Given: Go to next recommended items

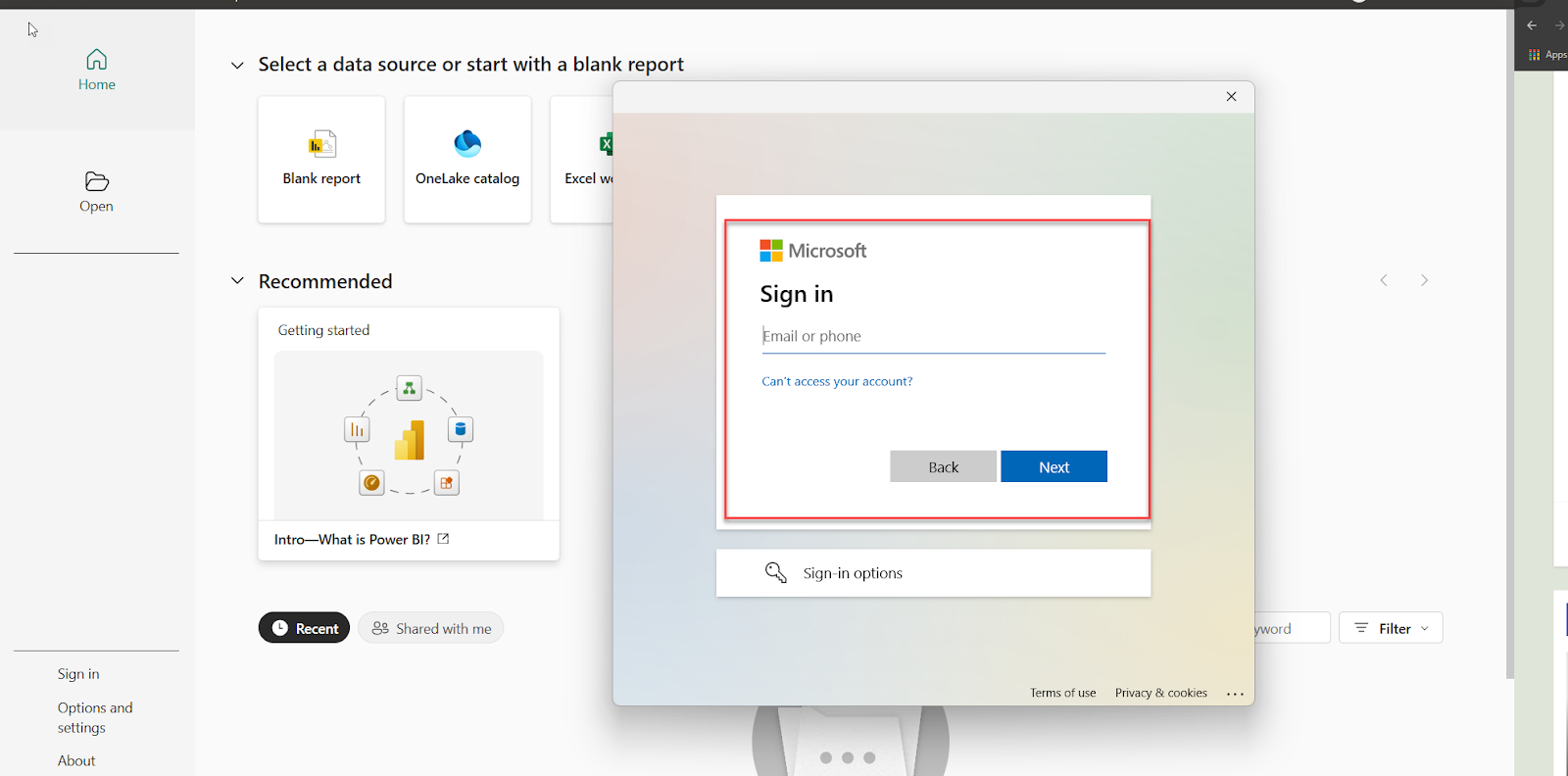Looking at the screenshot, I should tap(1424, 280).
